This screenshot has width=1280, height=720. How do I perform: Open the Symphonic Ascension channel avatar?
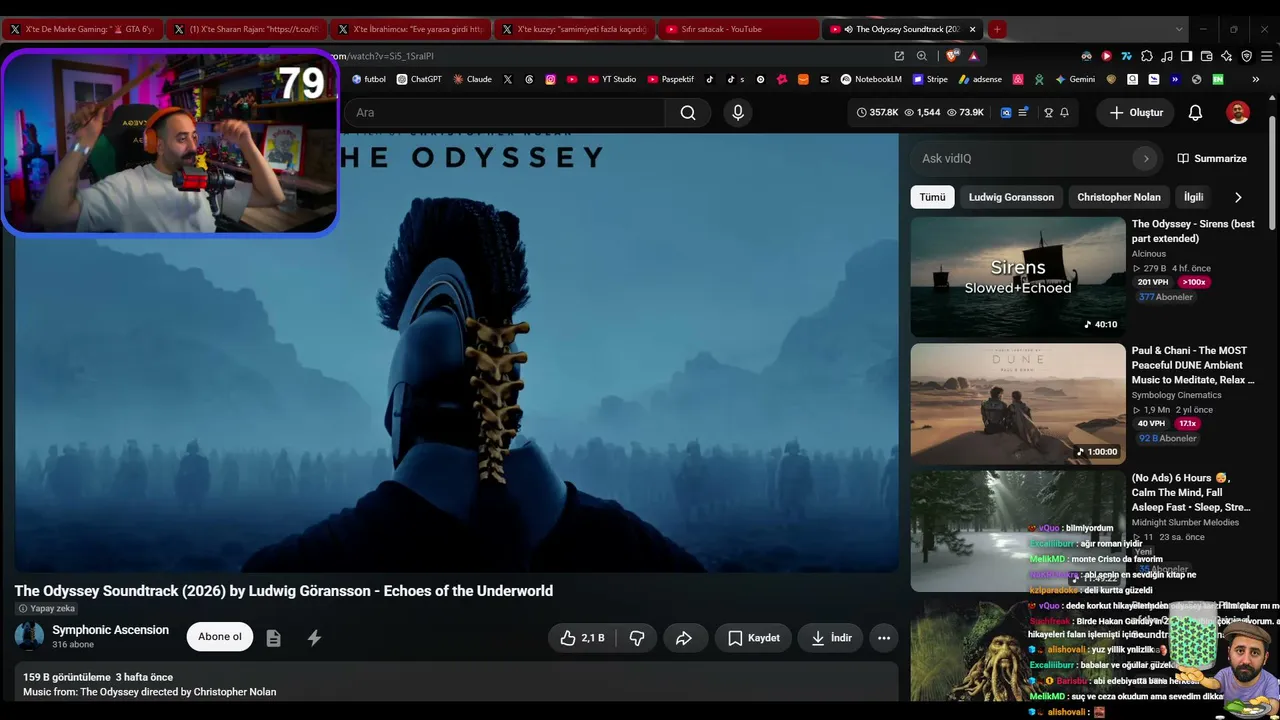(29, 636)
